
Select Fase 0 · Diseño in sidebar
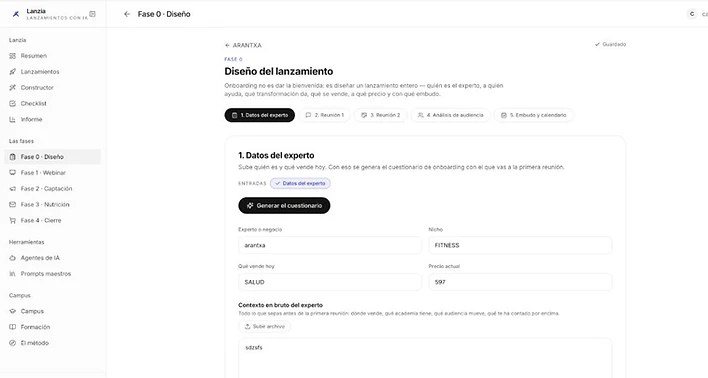pyautogui.click(x=52, y=157)
